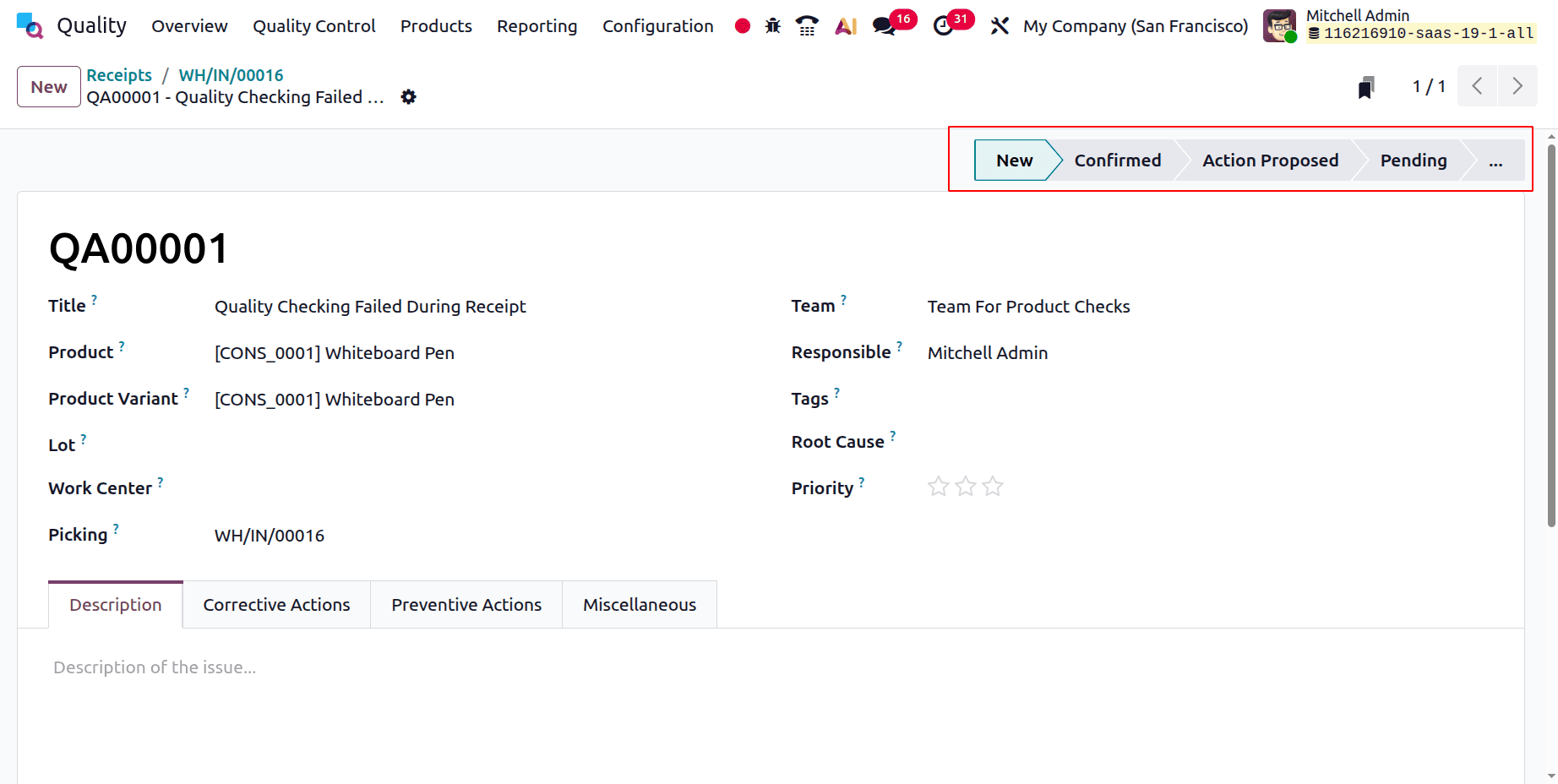Image resolution: width=1558 pixels, height=784 pixels.
Task: Open the Overview menu
Action: tap(189, 26)
